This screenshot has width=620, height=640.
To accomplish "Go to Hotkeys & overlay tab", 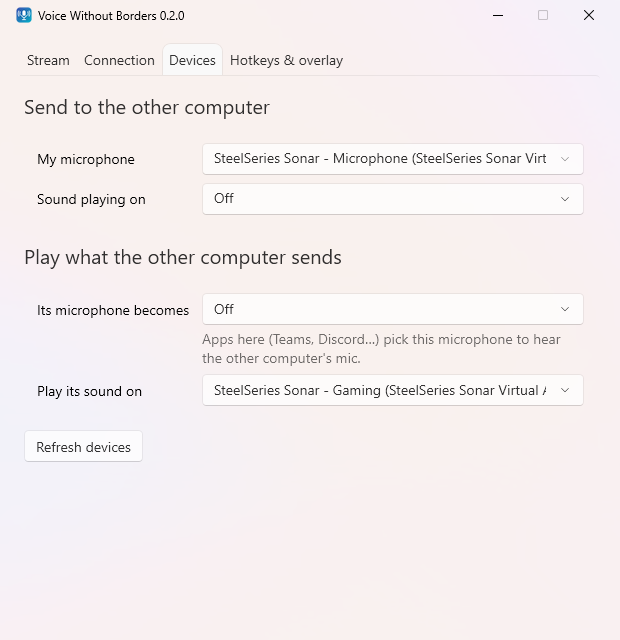I will [286, 60].
